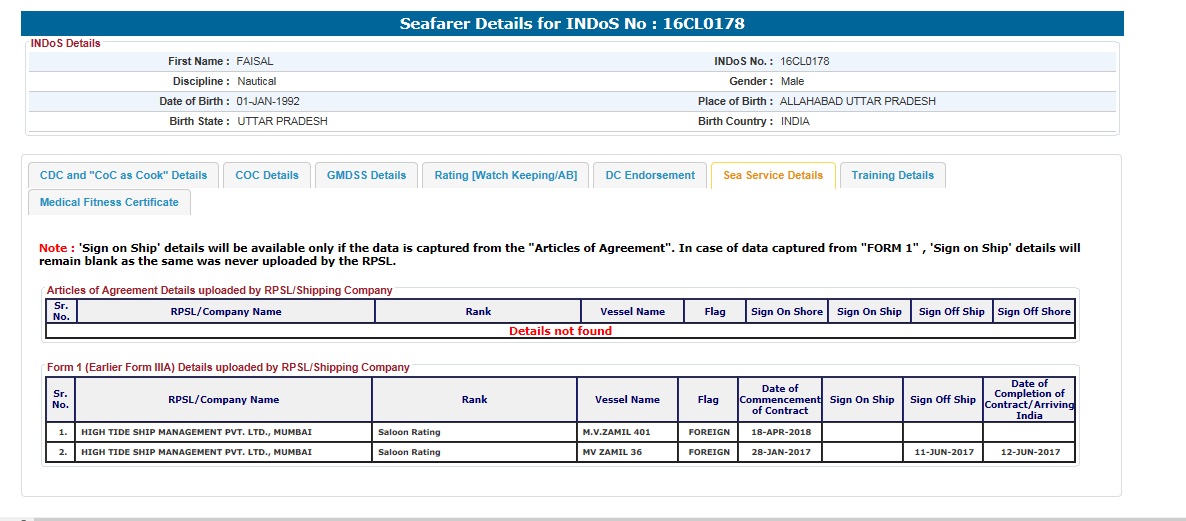Open the Medical Fitness Certificate tab
The width and height of the screenshot is (1186, 521).
109,202
